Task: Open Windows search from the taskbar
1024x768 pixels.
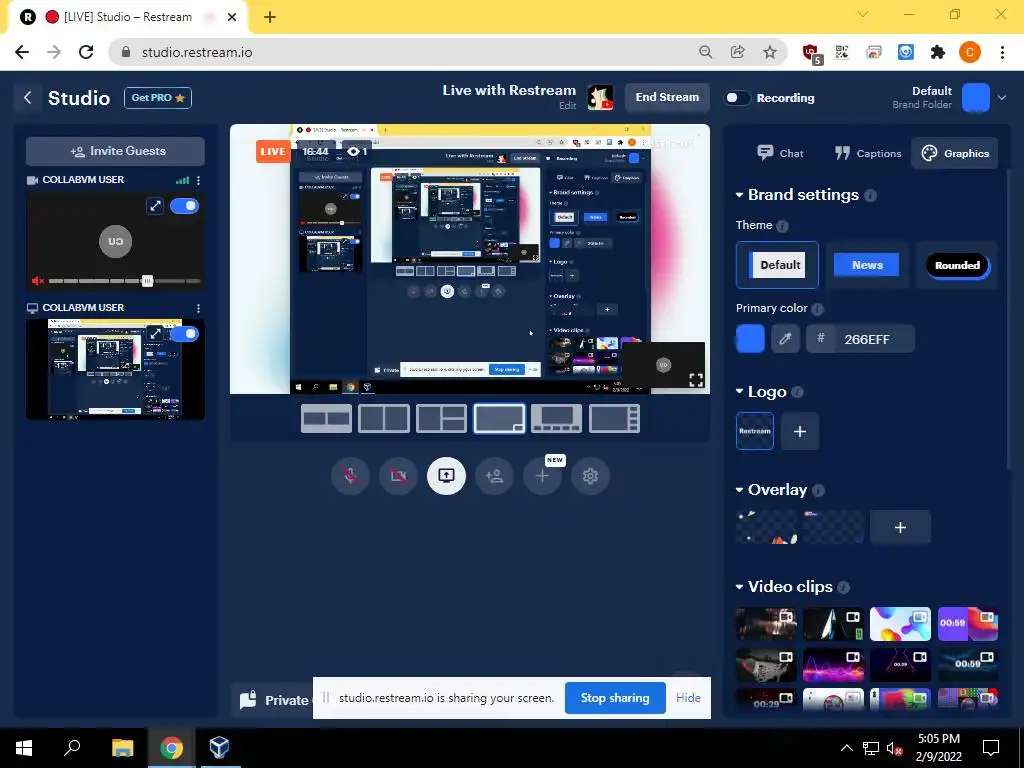Action: click(72, 747)
